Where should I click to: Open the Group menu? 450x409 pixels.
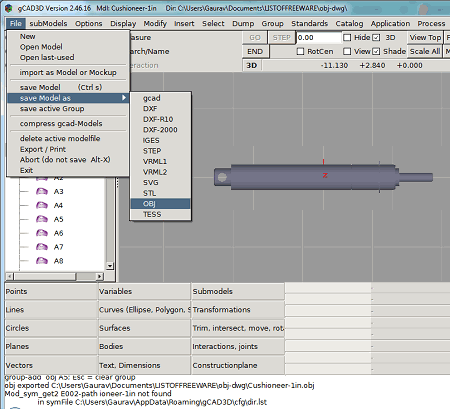(272, 23)
